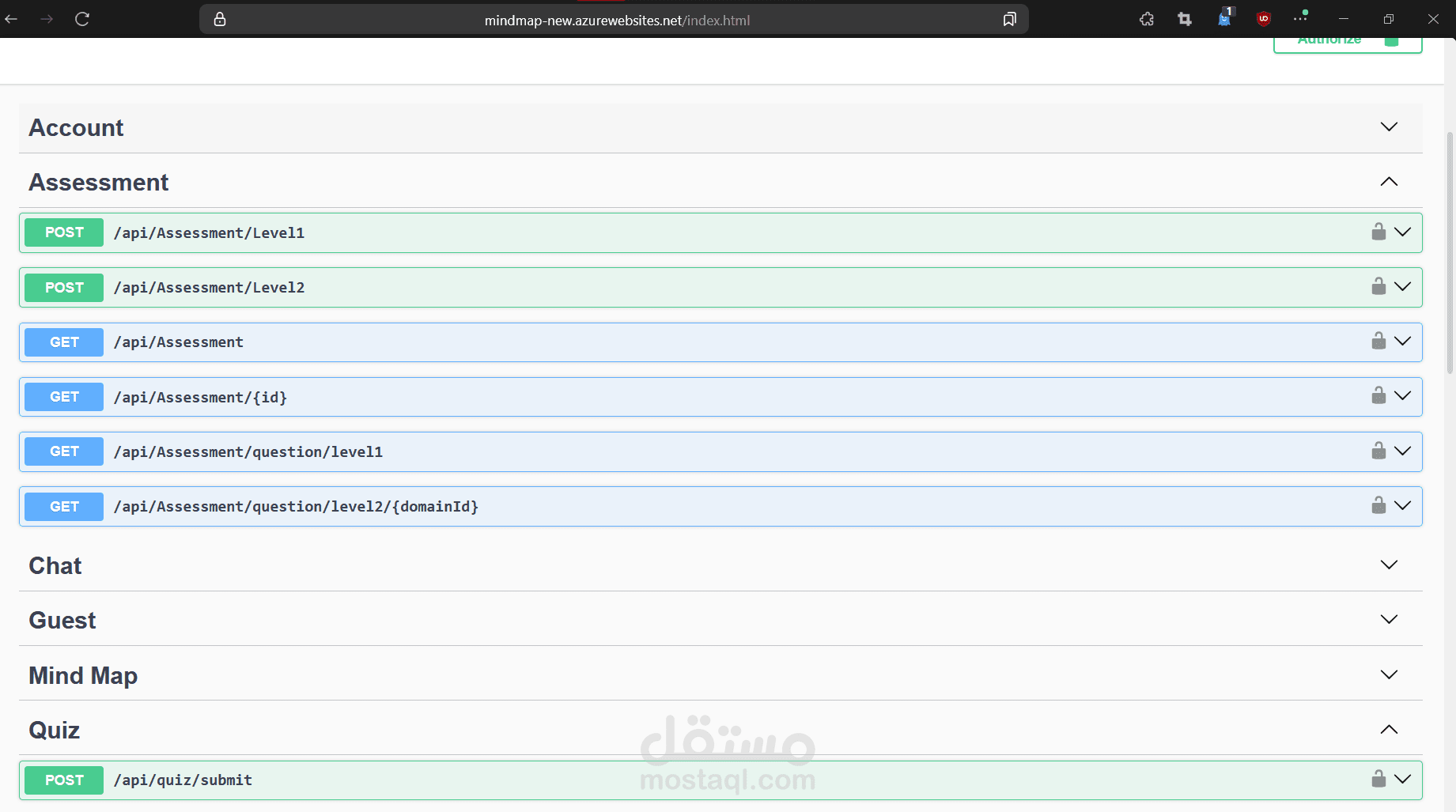The height and width of the screenshot is (812, 1456).
Task: Expand the Account section chevron
Action: click(1389, 127)
